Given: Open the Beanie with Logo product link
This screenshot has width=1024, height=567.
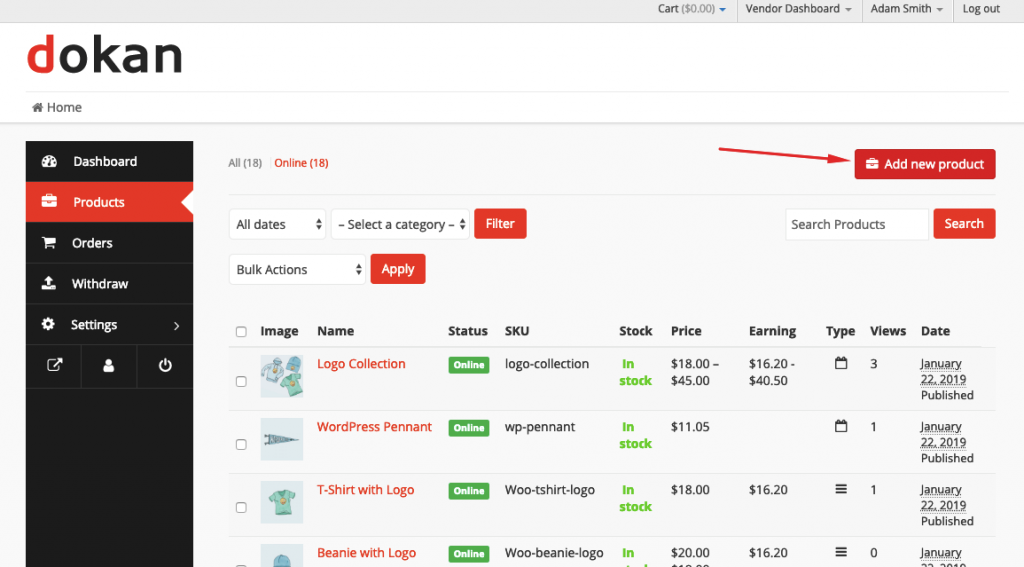Looking at the screenshot, I should [x=366, y=553].
